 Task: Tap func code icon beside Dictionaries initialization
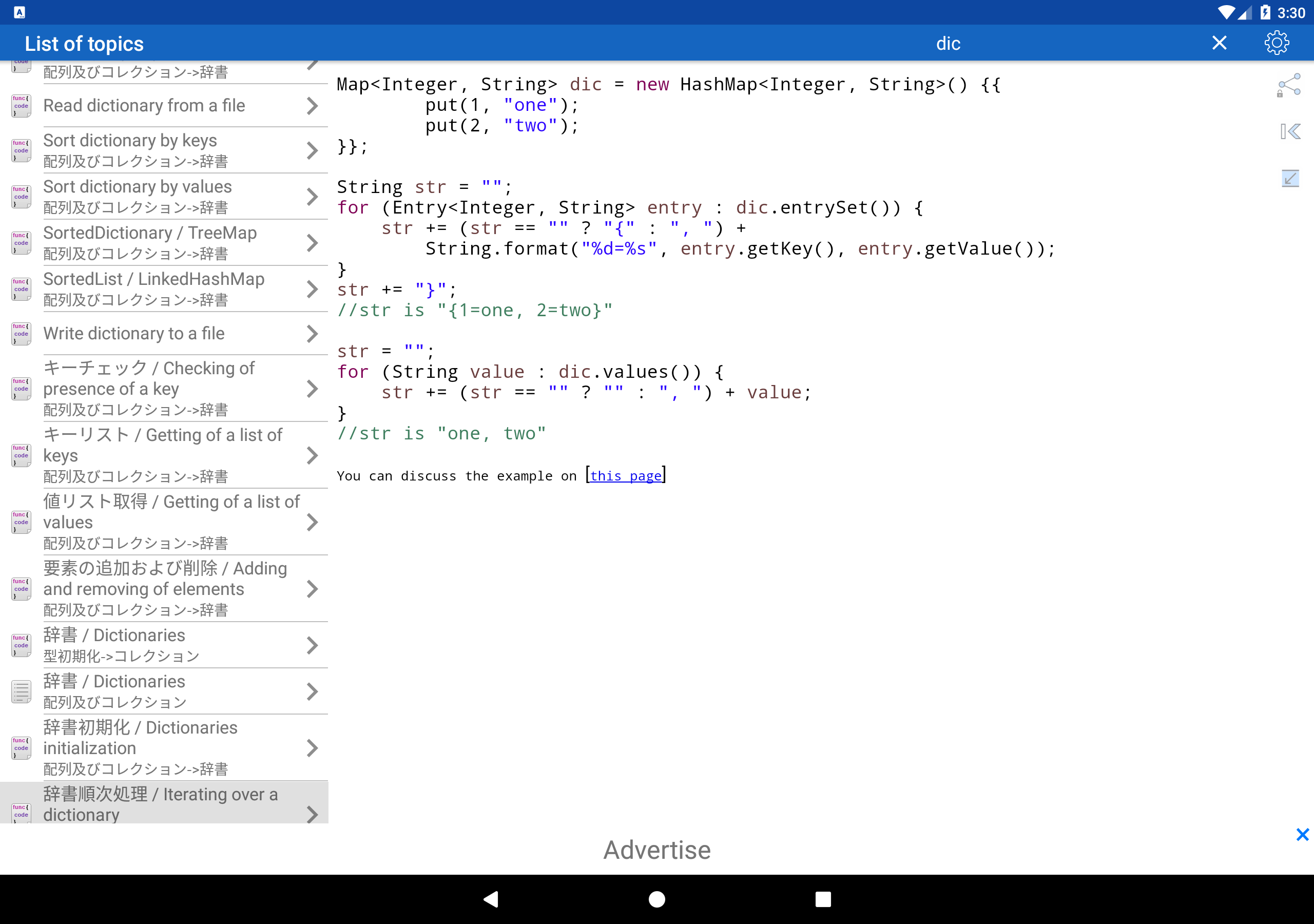(x=21, y=748)
